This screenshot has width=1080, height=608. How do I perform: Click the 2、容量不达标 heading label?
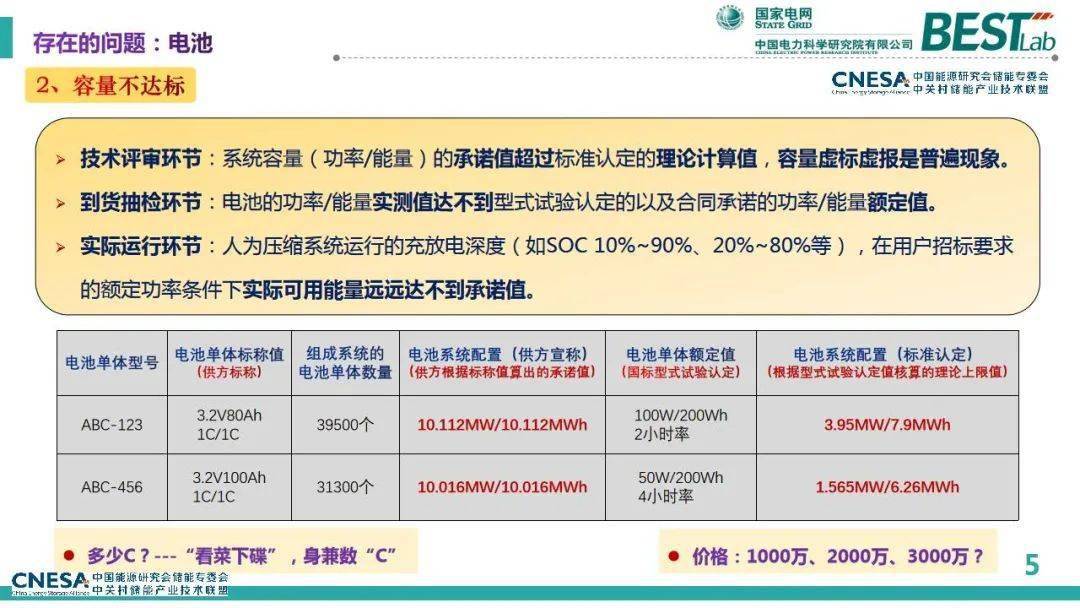click(x=110, y=85)
